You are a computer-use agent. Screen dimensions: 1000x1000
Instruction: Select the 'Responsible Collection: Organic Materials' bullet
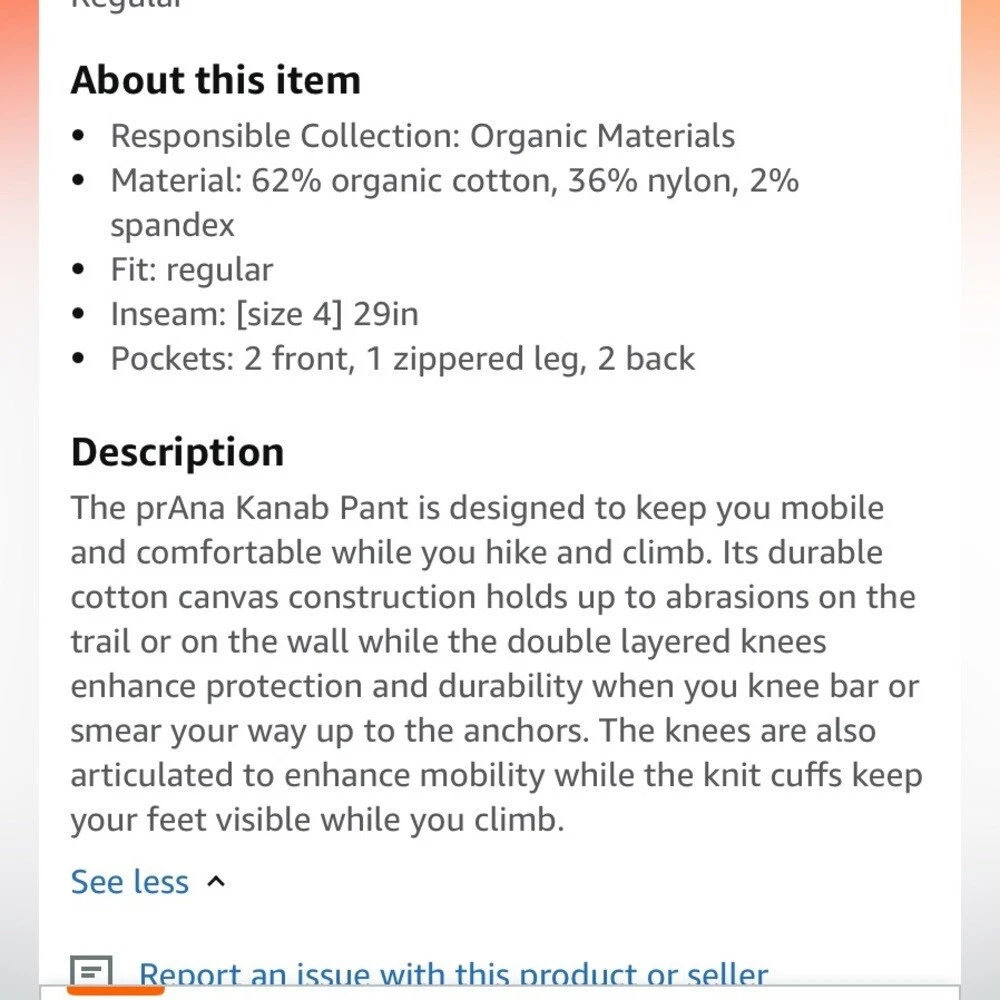422,136
